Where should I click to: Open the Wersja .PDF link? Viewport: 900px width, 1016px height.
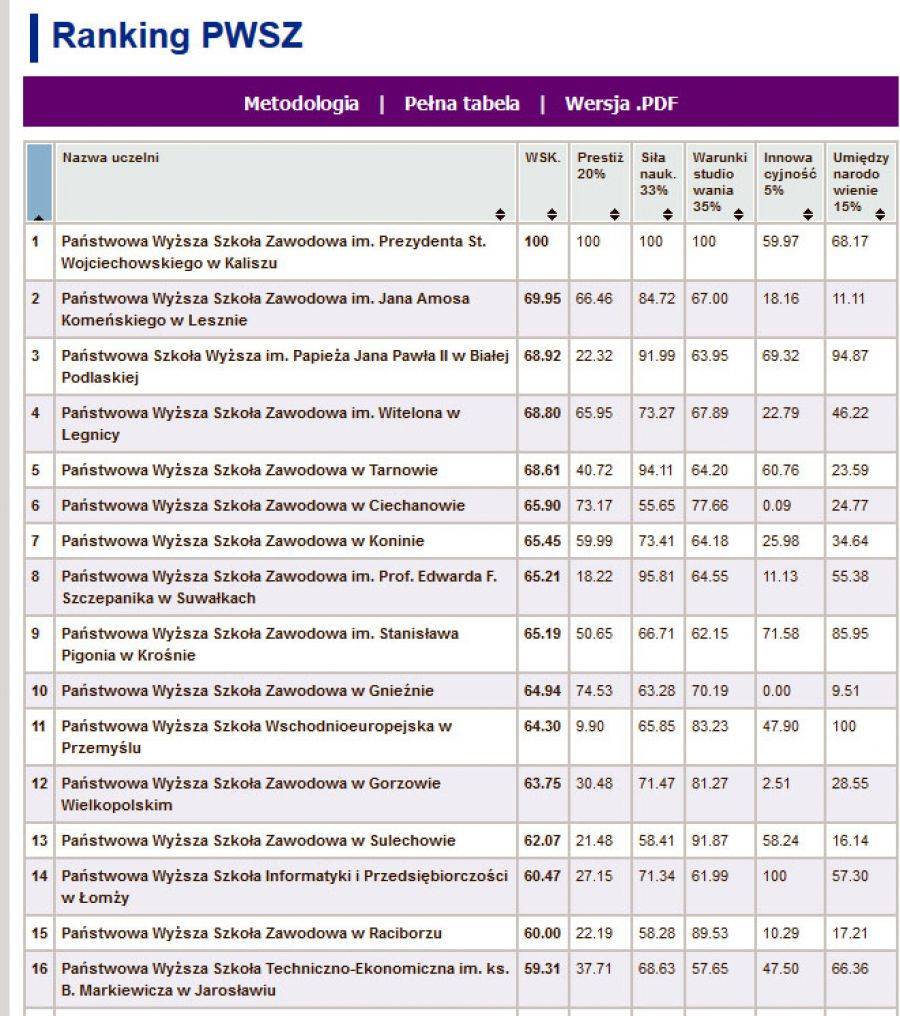[x=621, y=104]
